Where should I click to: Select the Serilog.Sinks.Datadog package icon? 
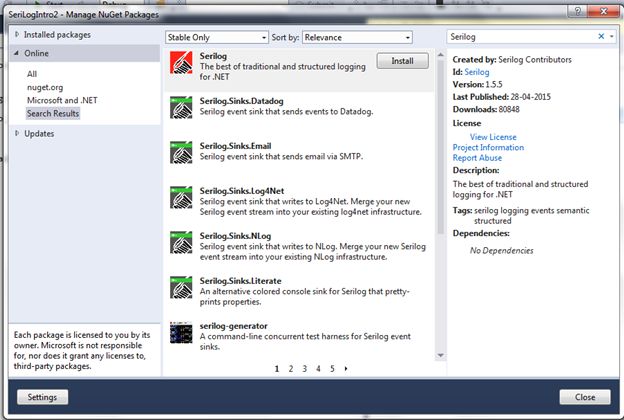181,107
